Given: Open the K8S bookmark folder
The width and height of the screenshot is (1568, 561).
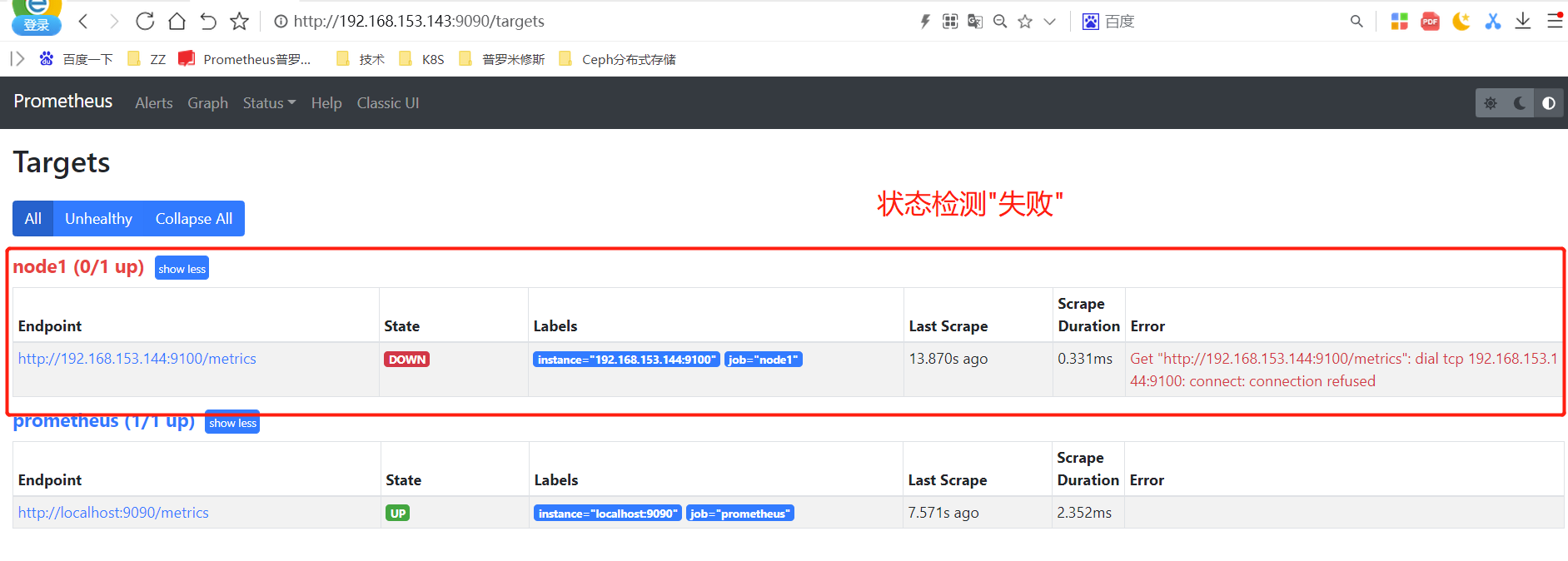Looking at the screenshot, I should pyautogui.click(x=421, y=59).
